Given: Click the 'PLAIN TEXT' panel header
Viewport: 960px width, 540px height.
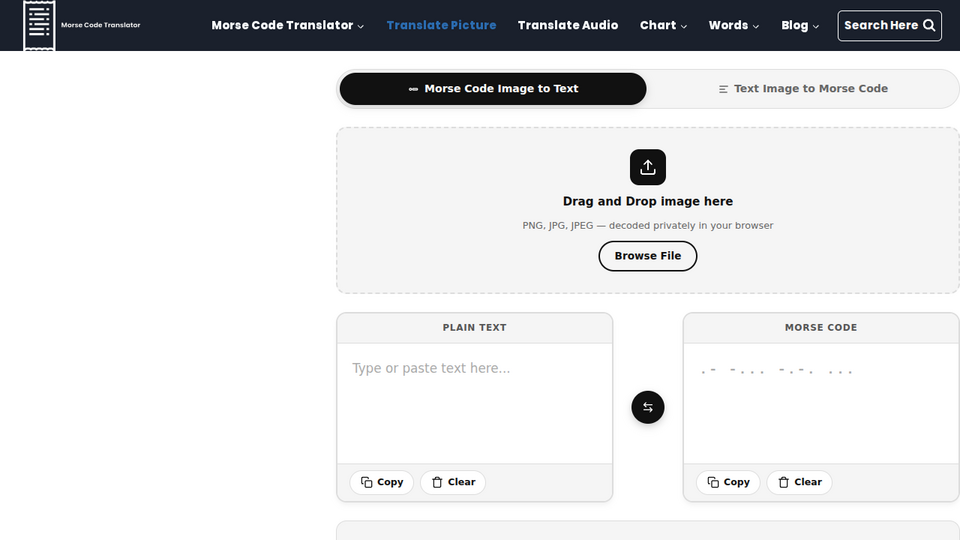Looking at the screenshot, I should (x=474, y=328).
